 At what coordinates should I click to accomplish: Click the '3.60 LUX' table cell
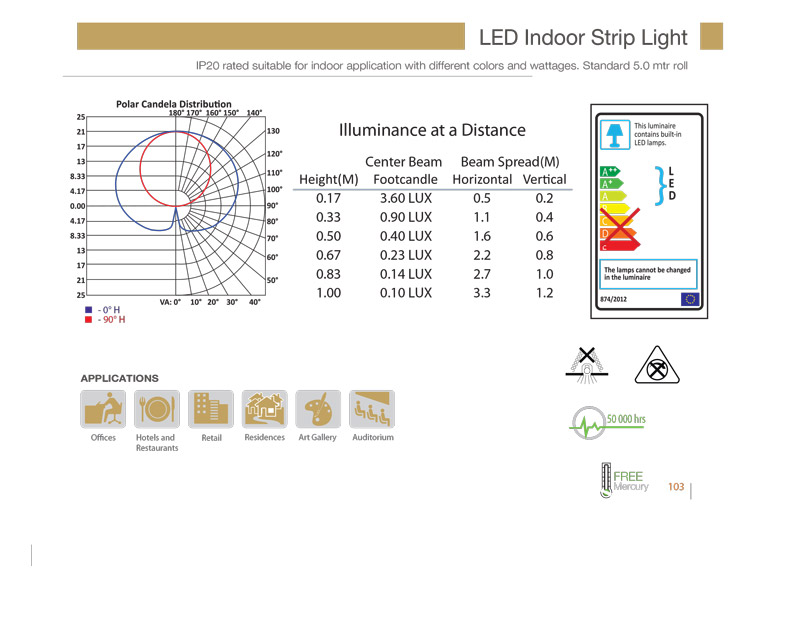point(406,198)
